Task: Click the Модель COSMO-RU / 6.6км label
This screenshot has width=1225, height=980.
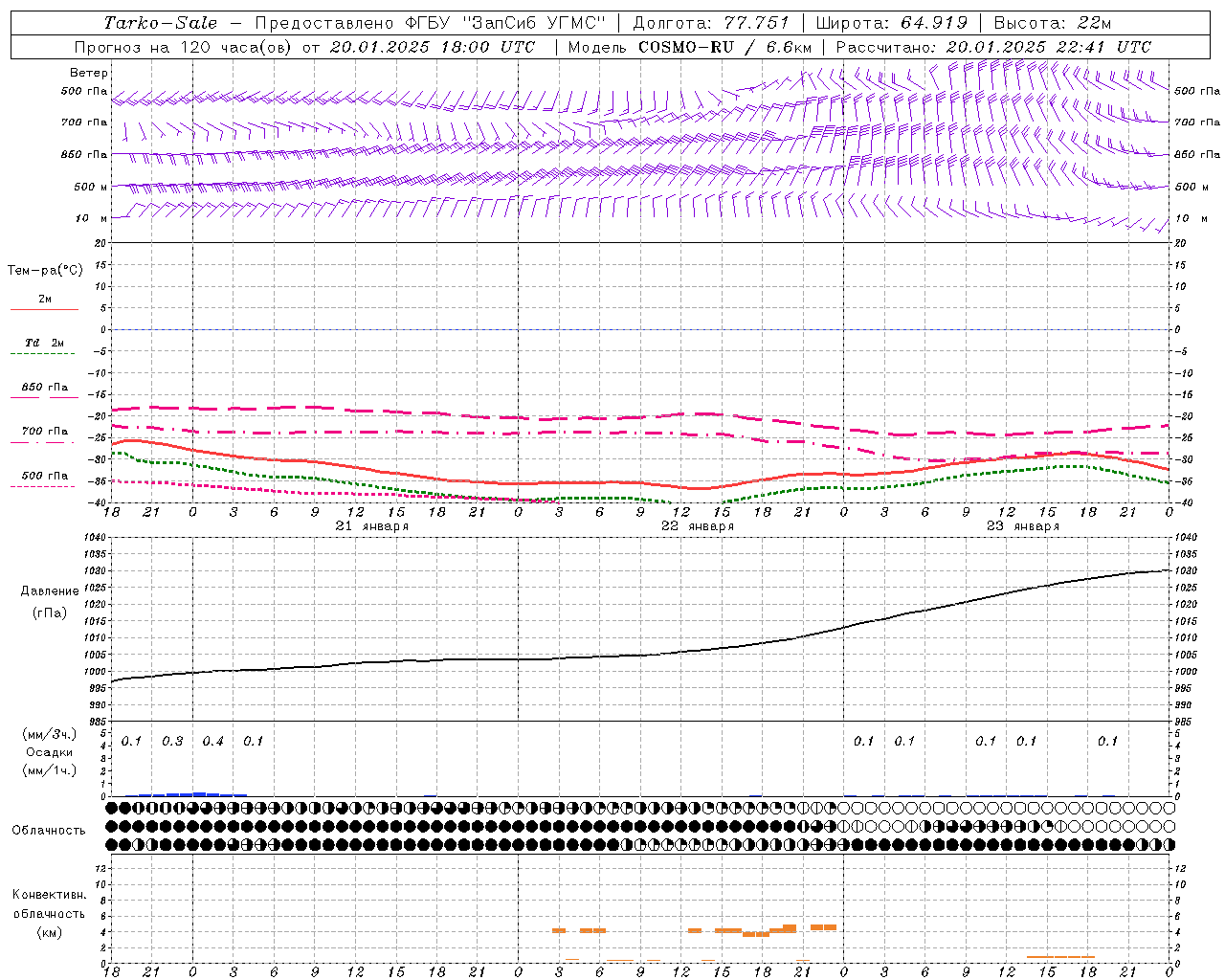Action: tap(689, 47)
